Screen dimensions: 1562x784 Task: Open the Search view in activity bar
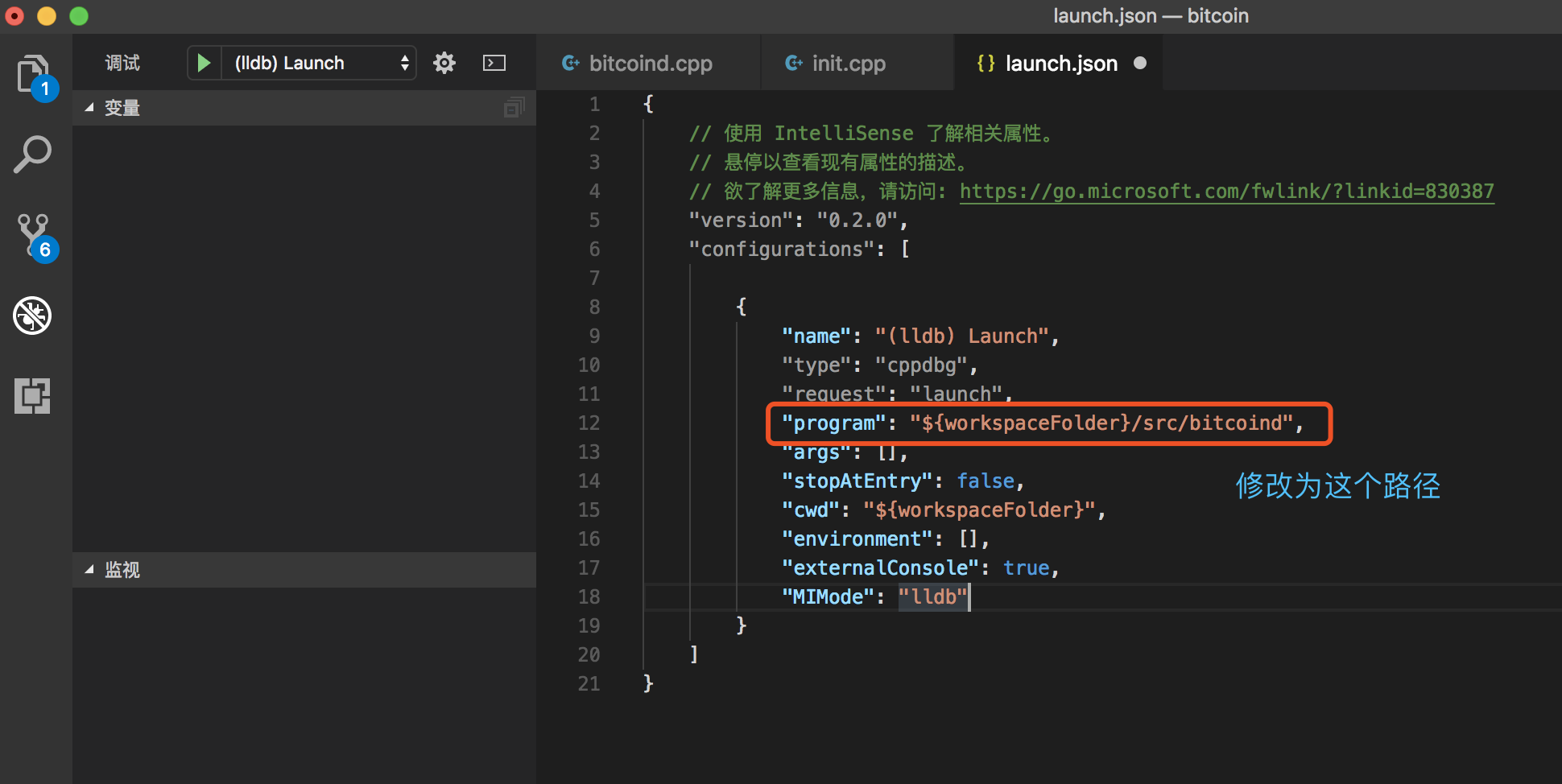coord(32,155)
